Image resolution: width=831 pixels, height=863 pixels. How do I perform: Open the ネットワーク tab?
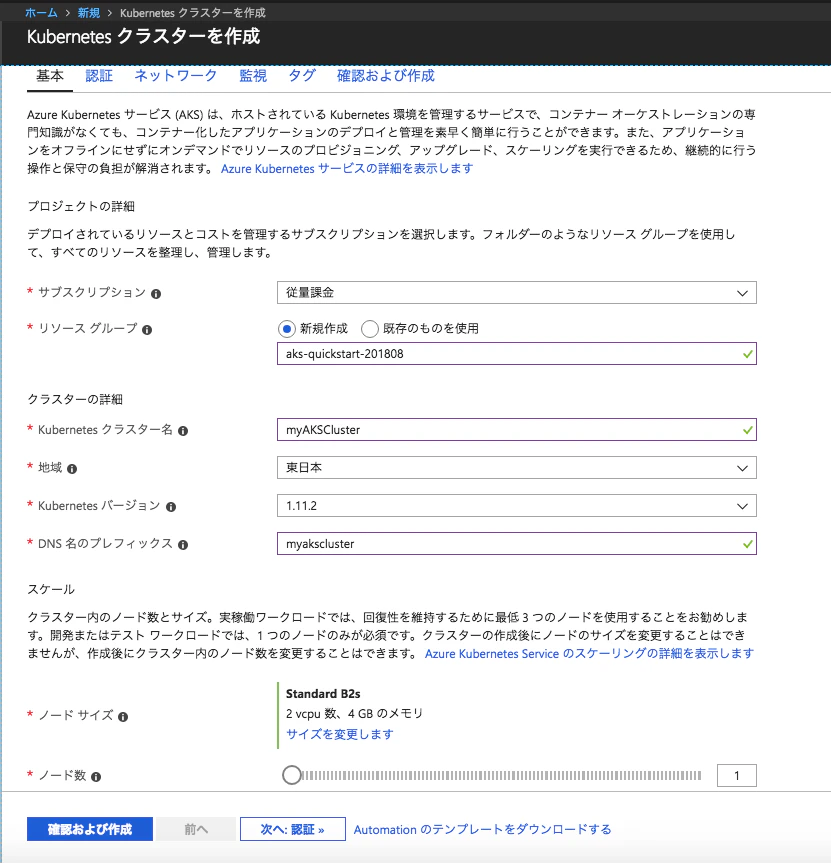coord(176,75)
